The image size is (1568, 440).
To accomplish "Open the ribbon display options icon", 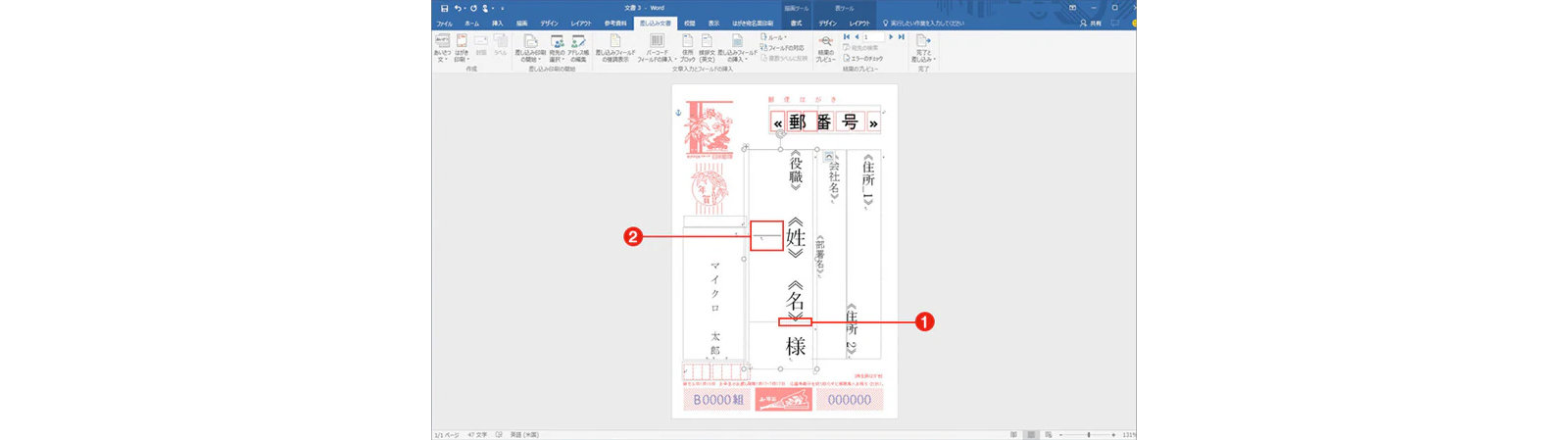I will (1072, 8).
